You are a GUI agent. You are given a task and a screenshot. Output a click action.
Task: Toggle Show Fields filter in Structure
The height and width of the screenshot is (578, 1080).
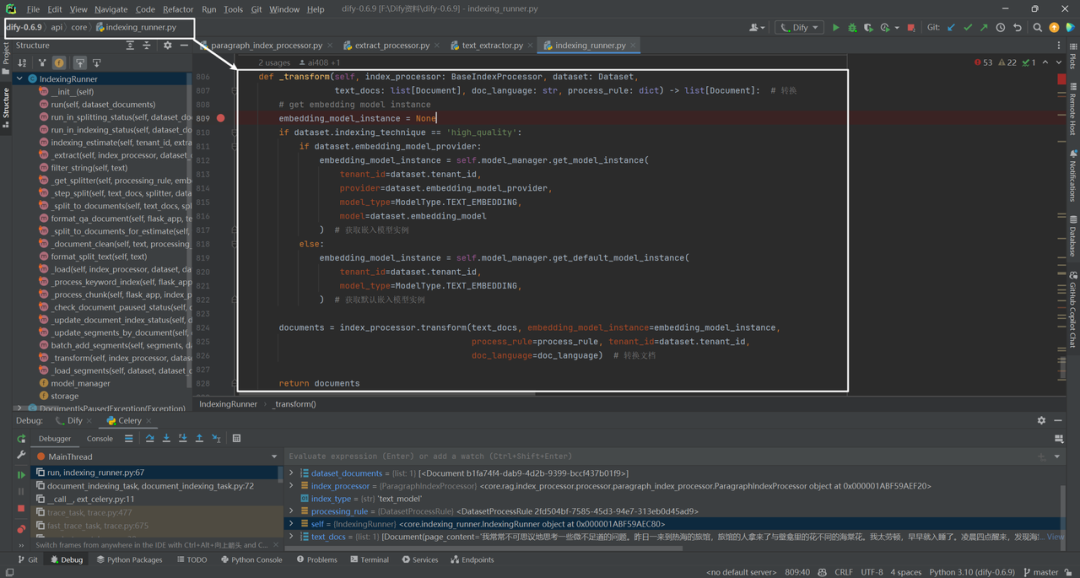59,63
